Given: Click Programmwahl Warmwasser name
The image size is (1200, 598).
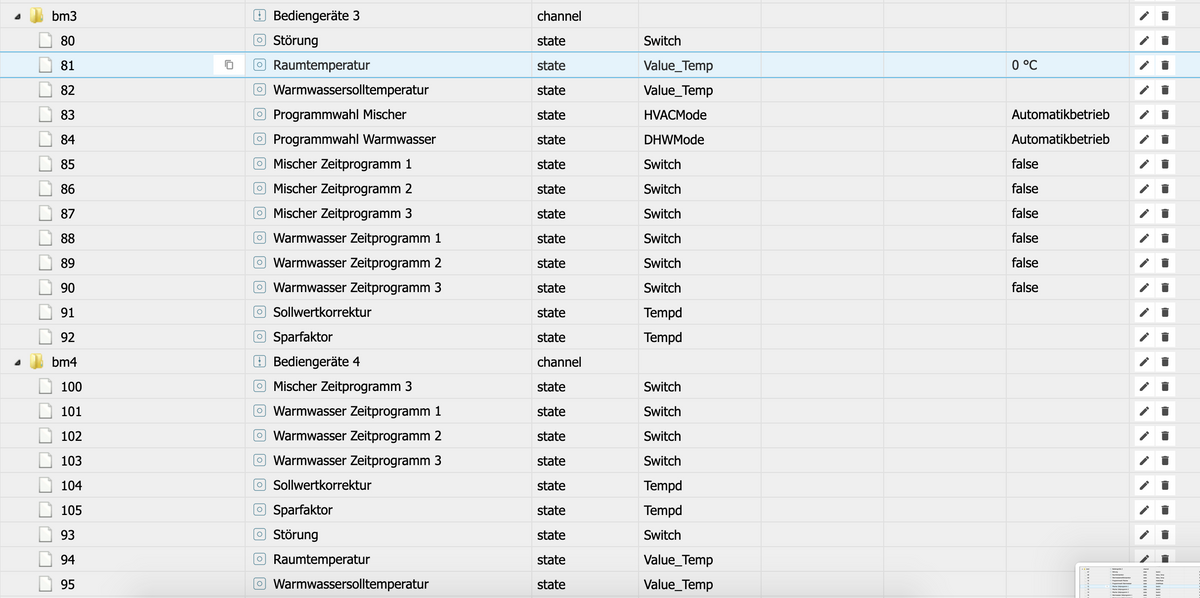Looking at the screenshot, I should point(354,140).
